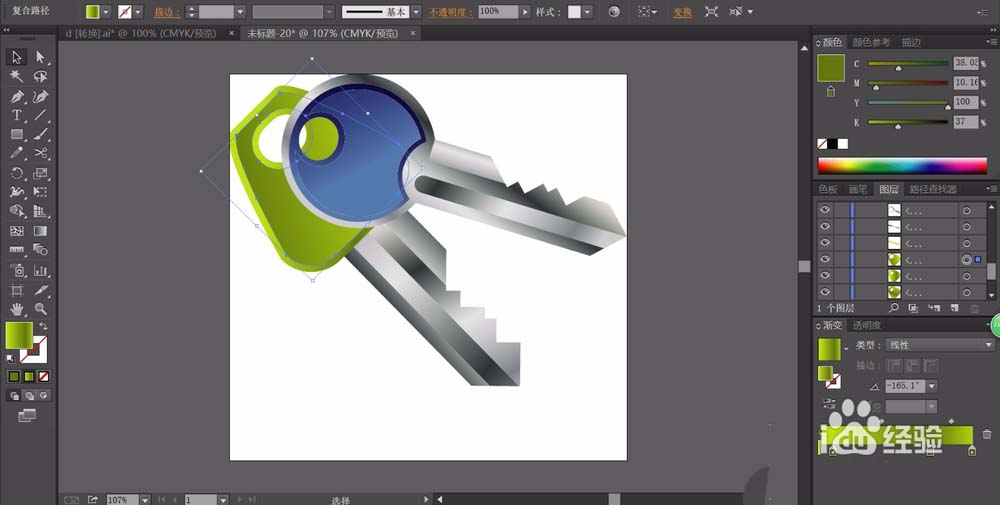Switch to 色板 swatches tab

coord(828,189)
